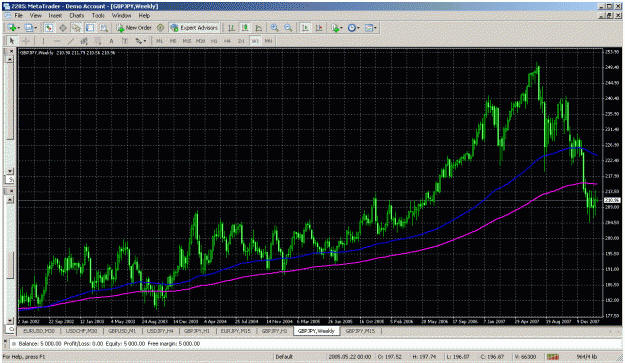Image resolution: width=625 pixels, height=363 pixels.
Task: Switch to the GBPJPY,M15 chart tab
Action: click(x=360, y=331)
